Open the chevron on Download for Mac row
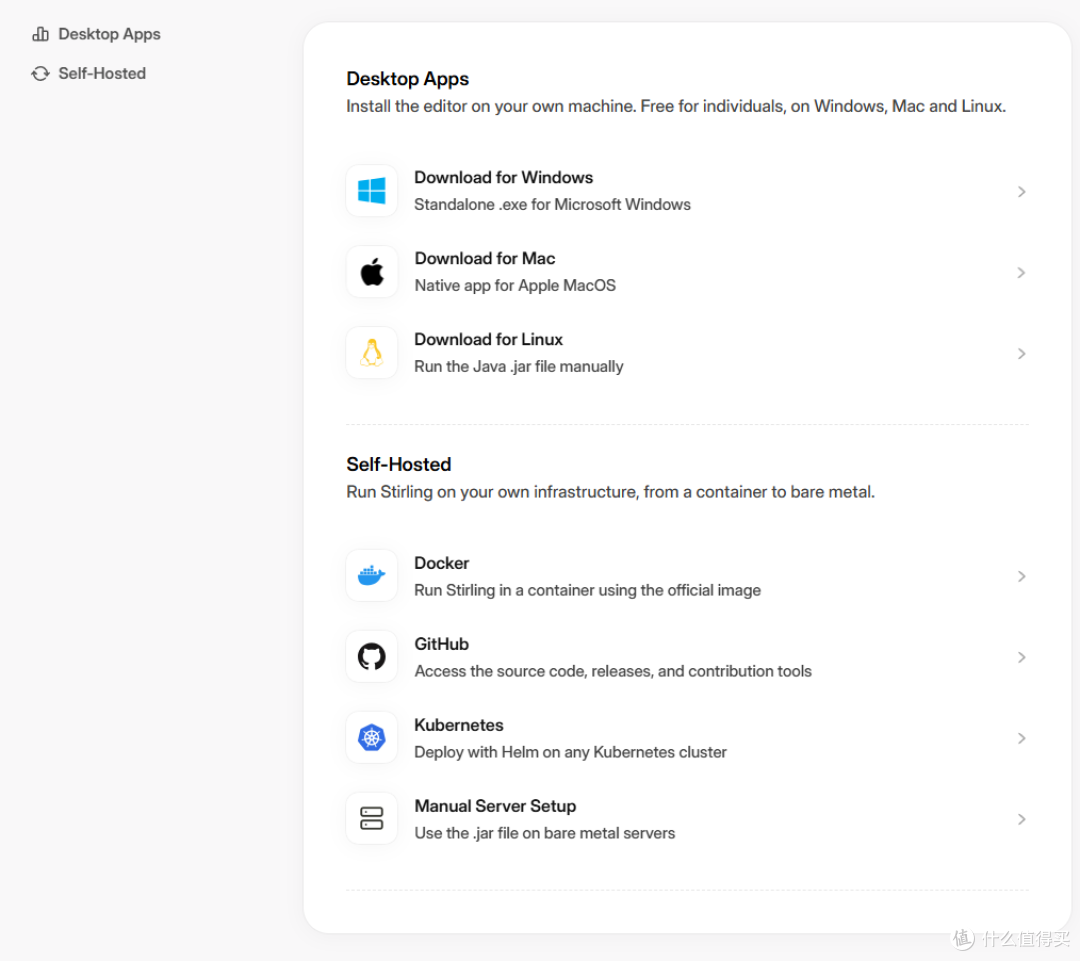1080x961 pixels. pos(1021,273)
